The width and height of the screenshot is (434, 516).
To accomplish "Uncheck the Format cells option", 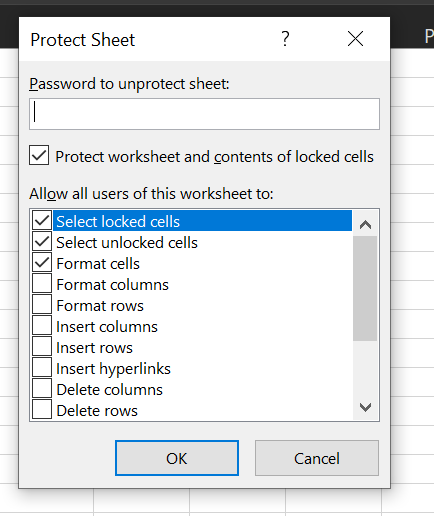I will point(42,262).
